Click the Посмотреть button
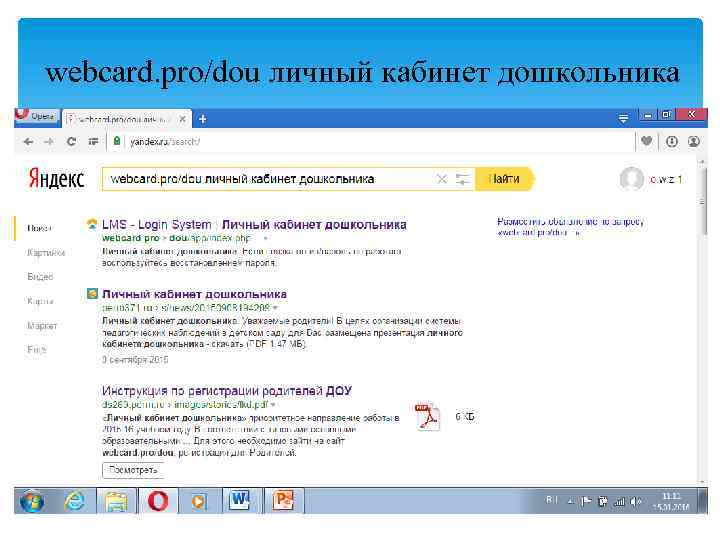This screenshot has height=540, width=720. point(133,470)
